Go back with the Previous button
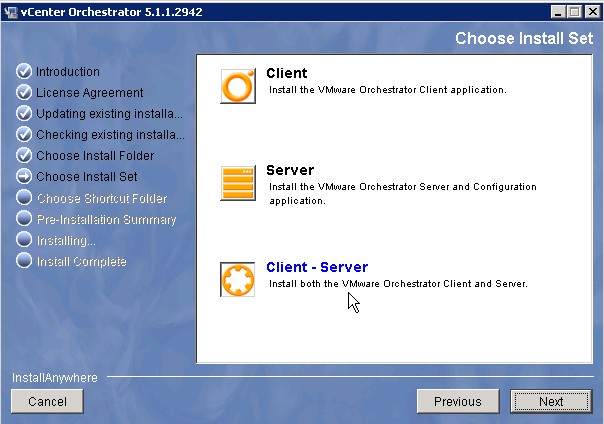 (x=457, y=401)
